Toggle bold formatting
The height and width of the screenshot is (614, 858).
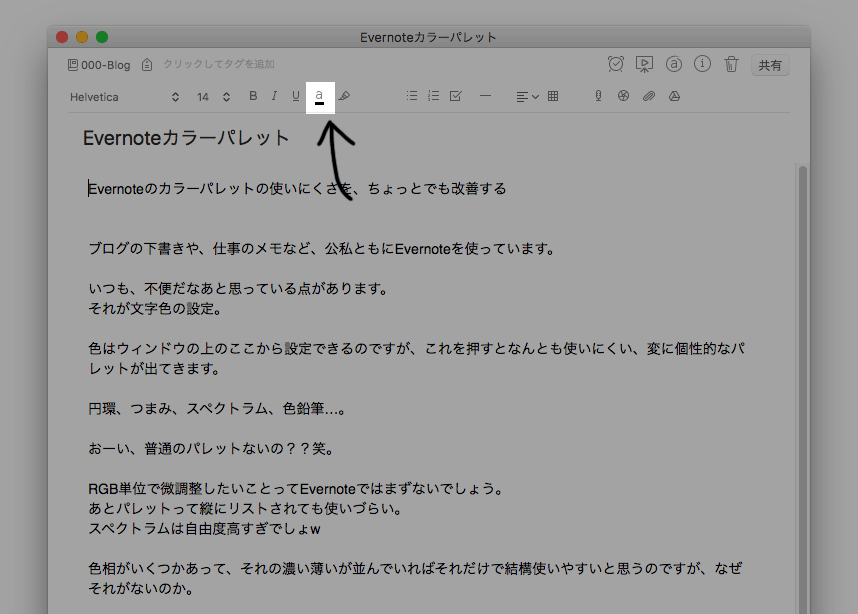pos(253,96)
